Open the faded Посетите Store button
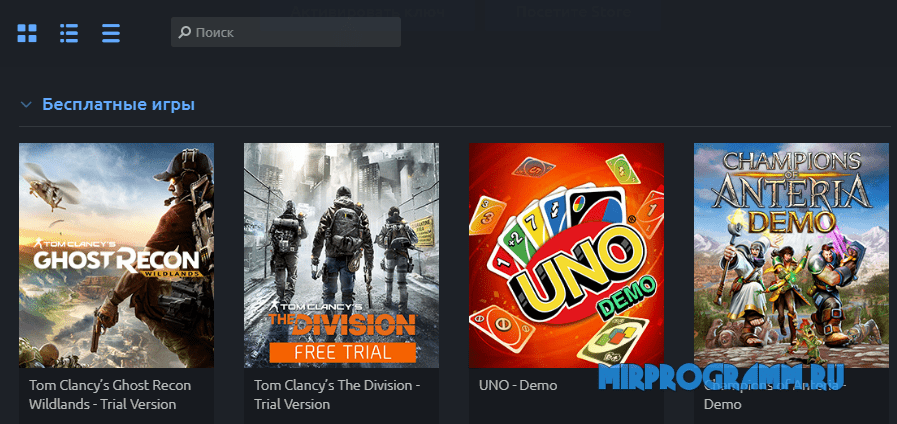This screenshot has width=897, height=424. tap(574, 11)
